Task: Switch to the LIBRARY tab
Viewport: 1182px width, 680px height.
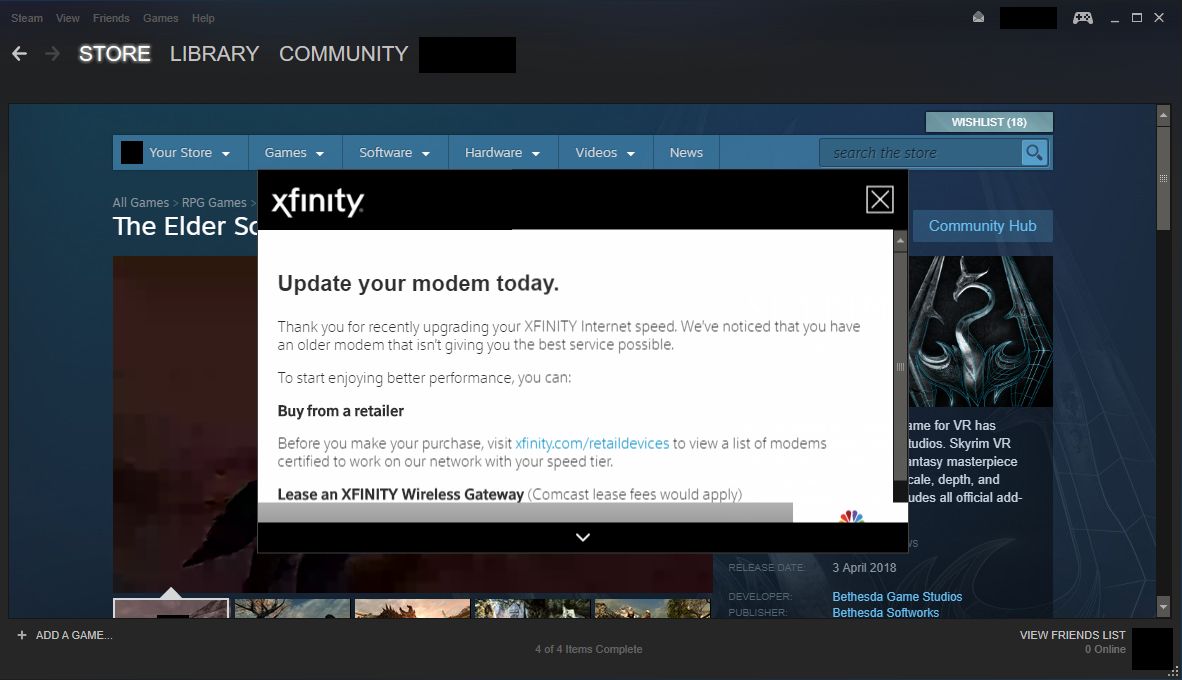Action: [x=214, y=53]
